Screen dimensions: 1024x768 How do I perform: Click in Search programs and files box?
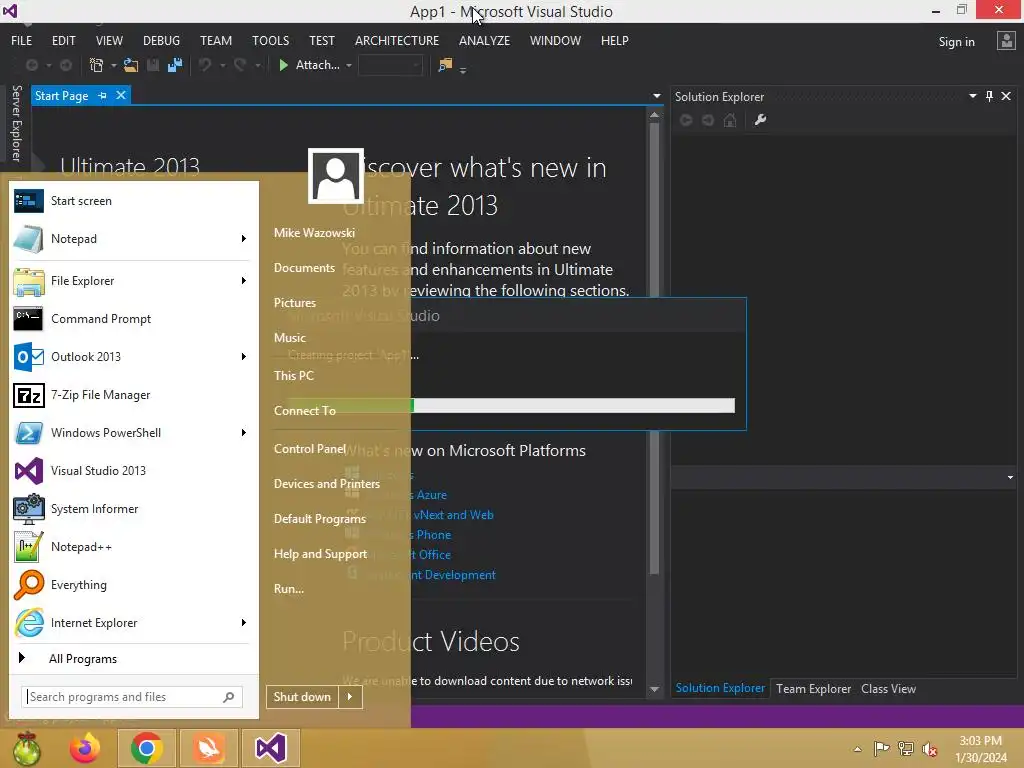[132, 697]
